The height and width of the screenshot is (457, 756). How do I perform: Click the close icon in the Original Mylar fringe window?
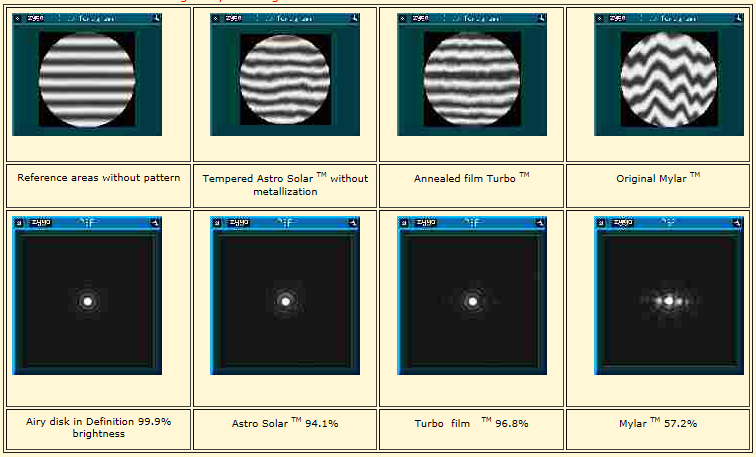pyautogui.click(x=599, y=18)
